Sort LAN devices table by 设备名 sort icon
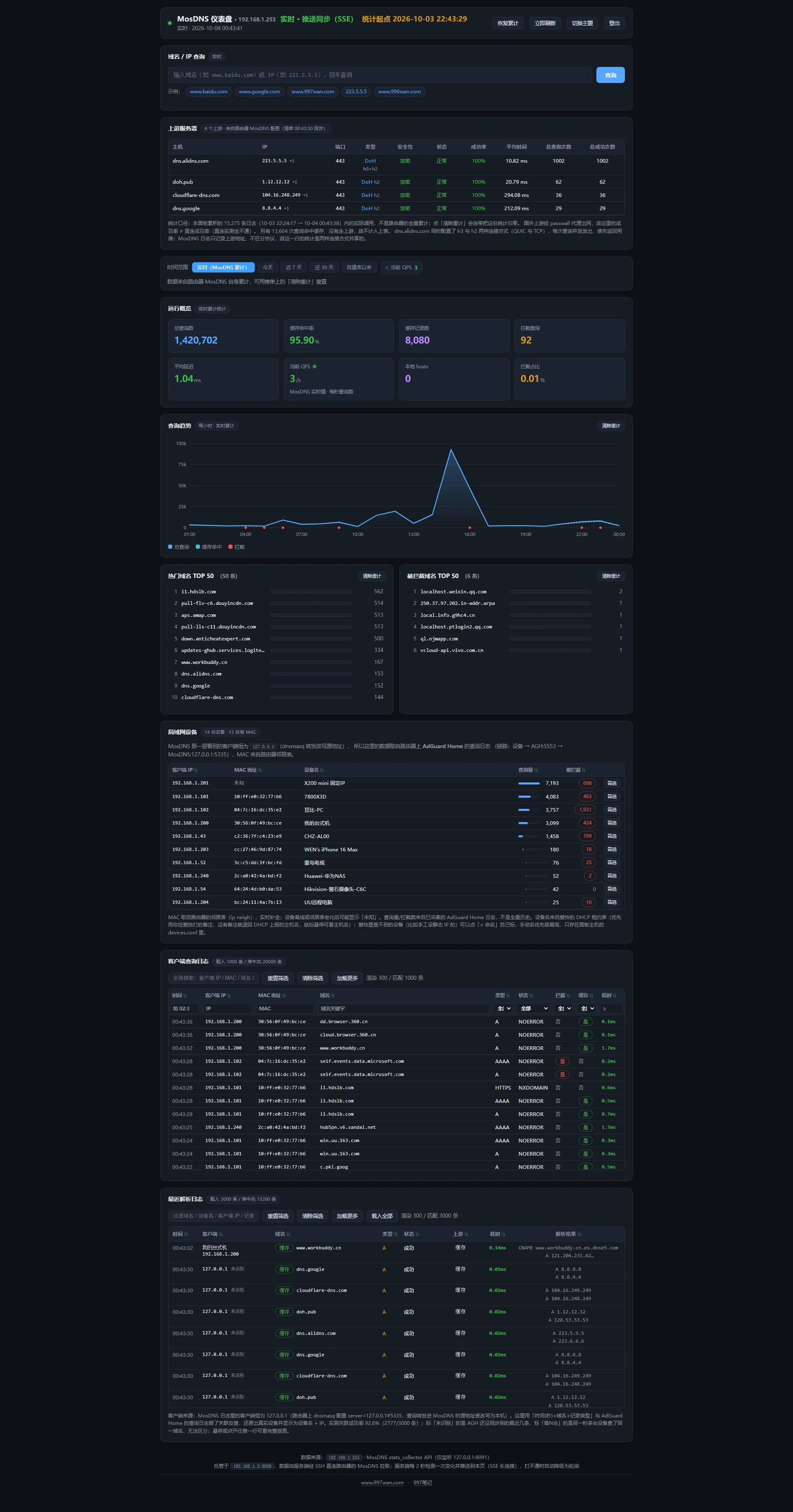The width and height of the screenshot is (793, 1512). tap(322, 770)
